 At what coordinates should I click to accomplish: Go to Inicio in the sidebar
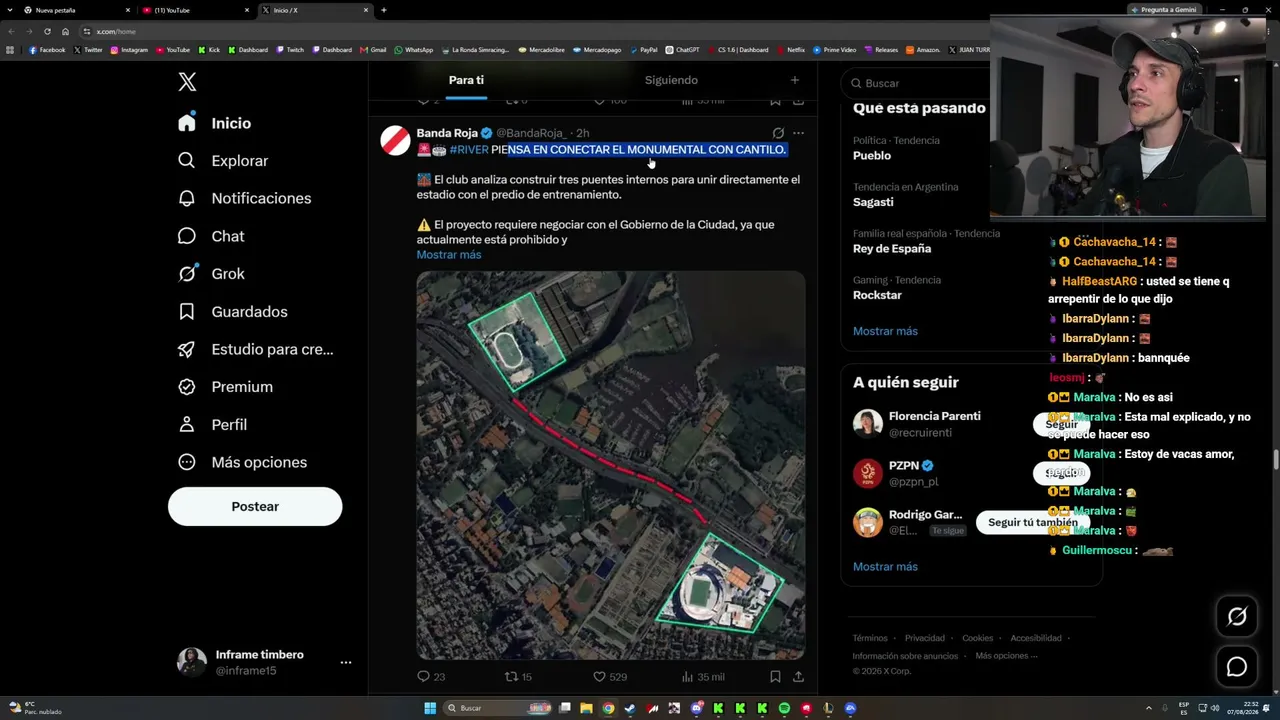coord(214,123)
